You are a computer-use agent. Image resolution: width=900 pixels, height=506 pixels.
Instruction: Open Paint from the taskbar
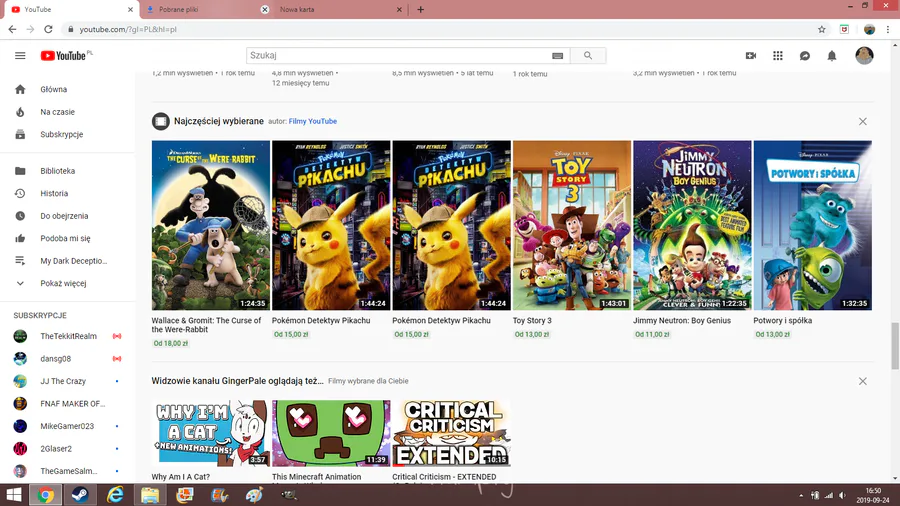pos(254,495)
